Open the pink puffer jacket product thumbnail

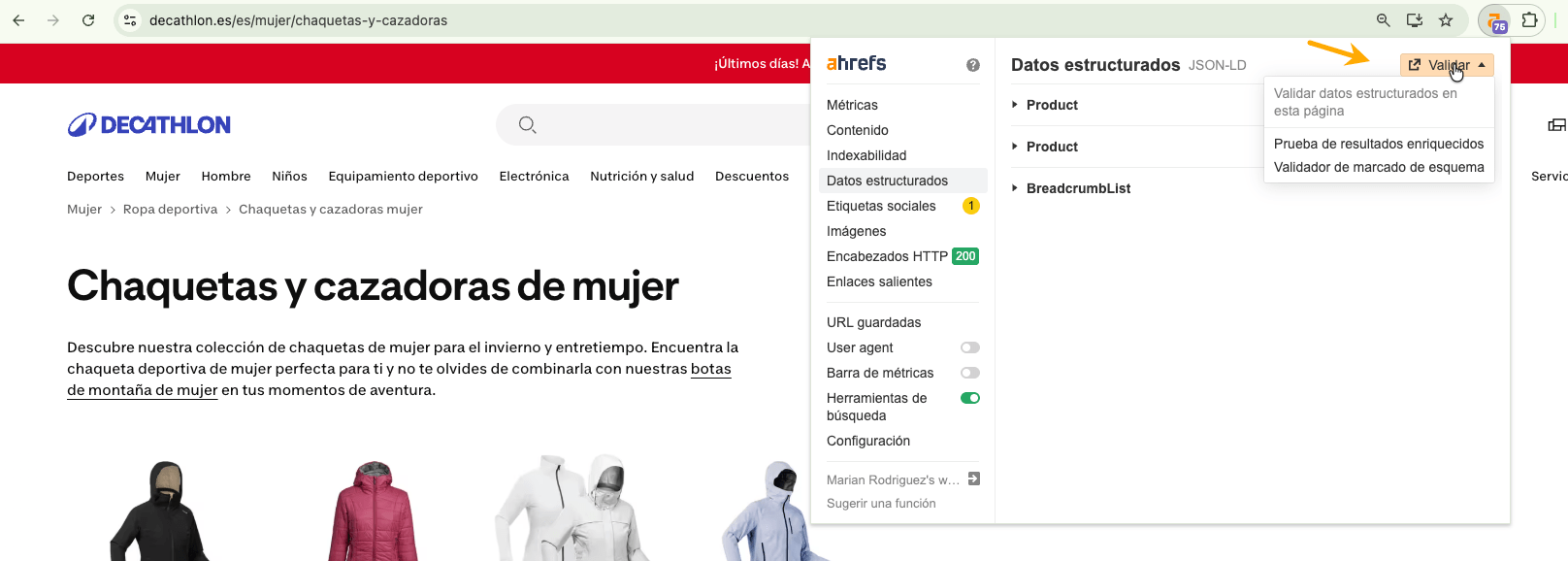(x=374, y=510)
